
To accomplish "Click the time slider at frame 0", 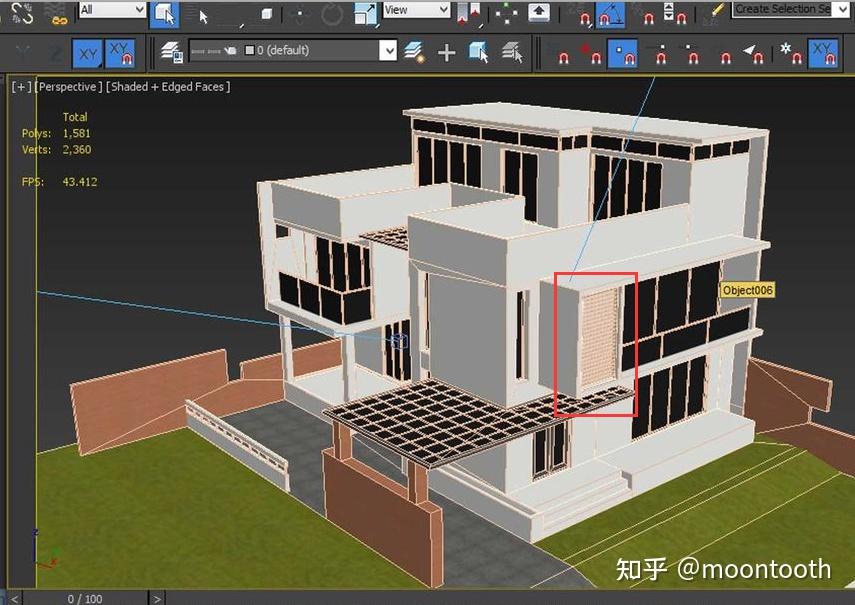I will (x=85, y=598).
